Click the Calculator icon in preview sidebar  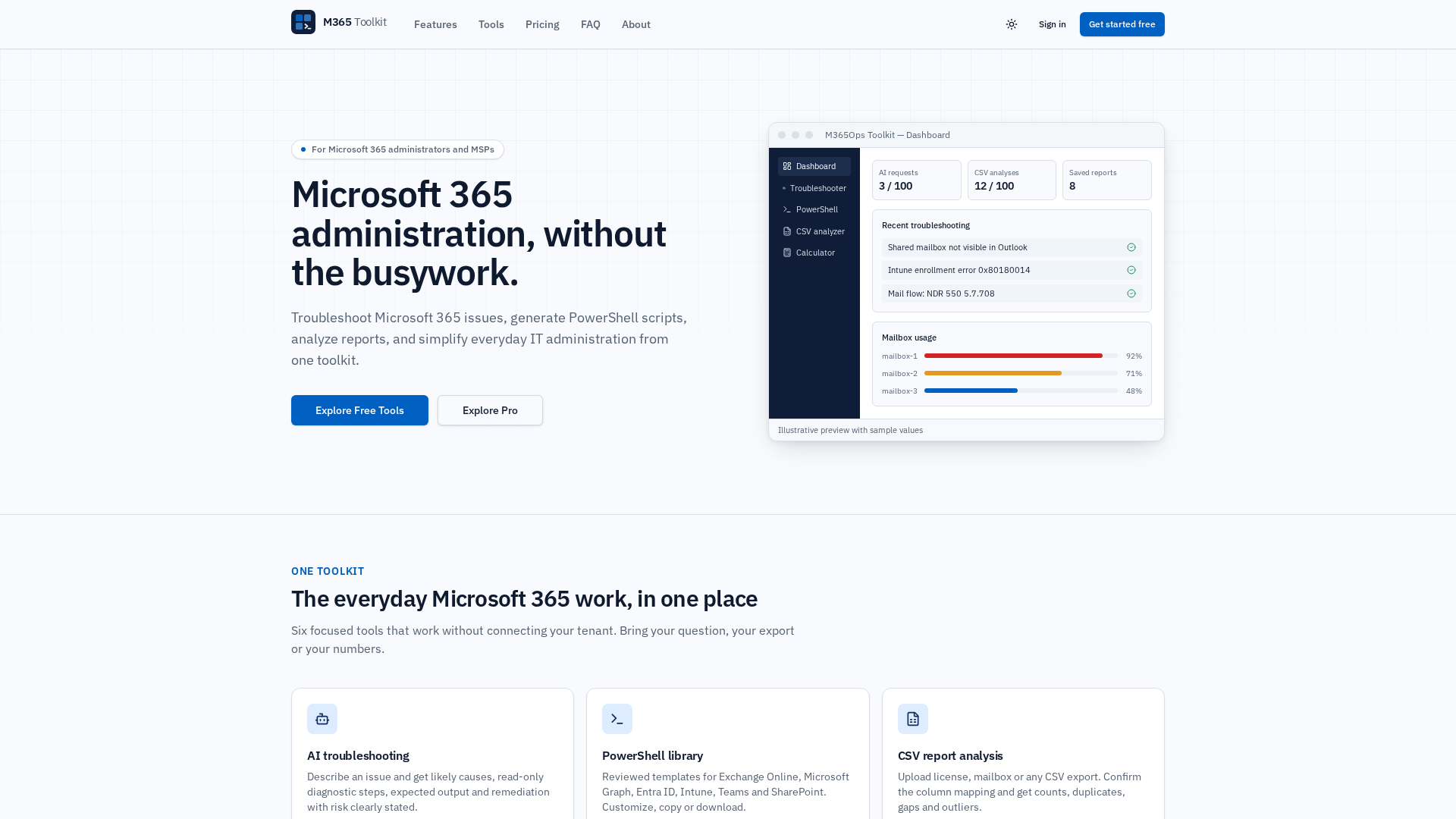(x=787, y=253)
